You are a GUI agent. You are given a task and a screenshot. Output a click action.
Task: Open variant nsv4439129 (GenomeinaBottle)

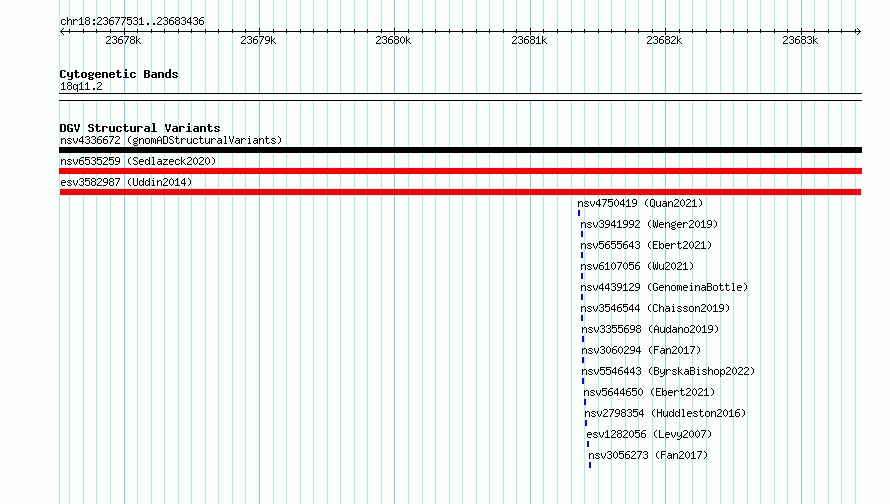(664, 287)
